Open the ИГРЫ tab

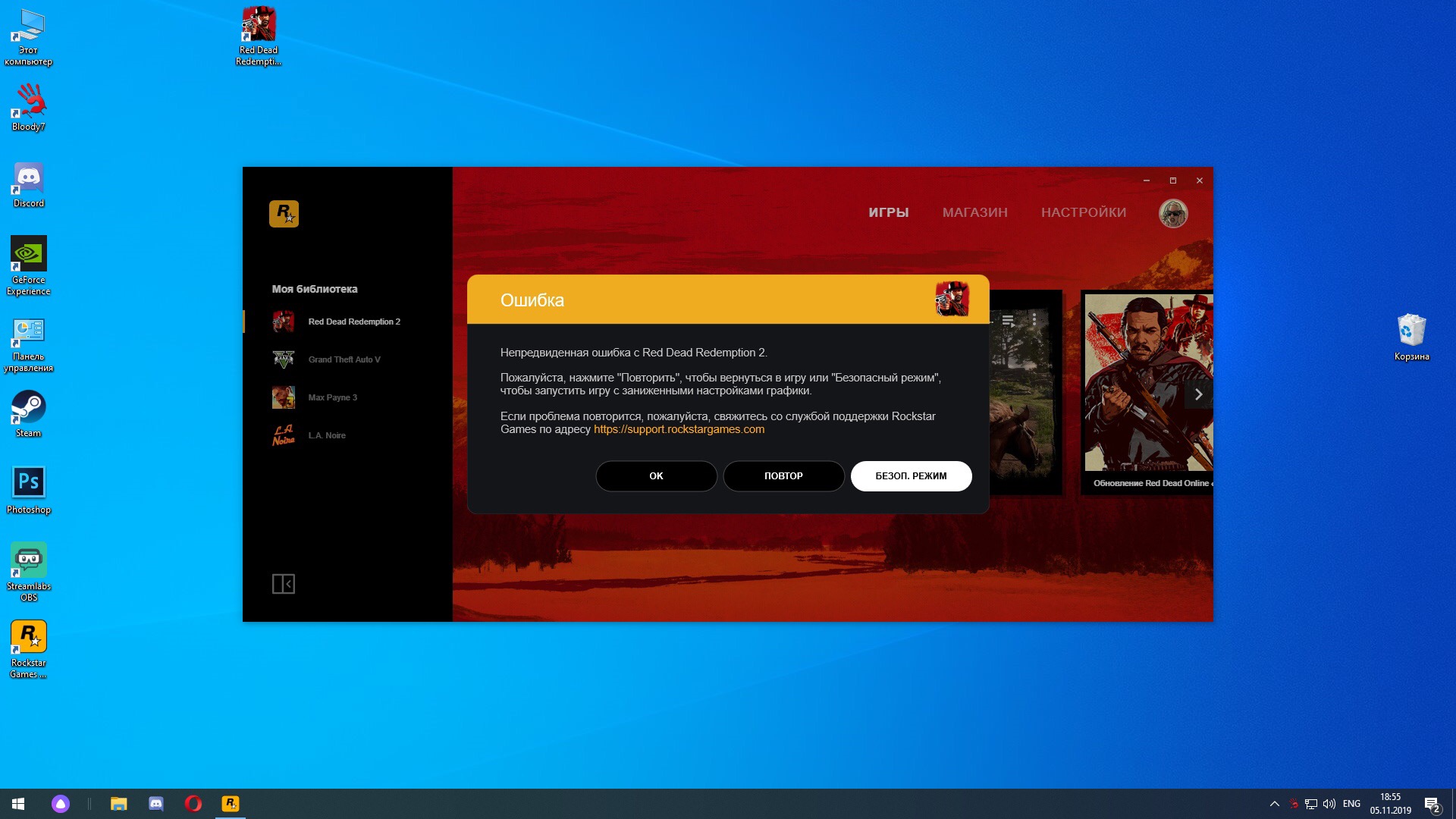pyautogui.click(x=888, y=212)
